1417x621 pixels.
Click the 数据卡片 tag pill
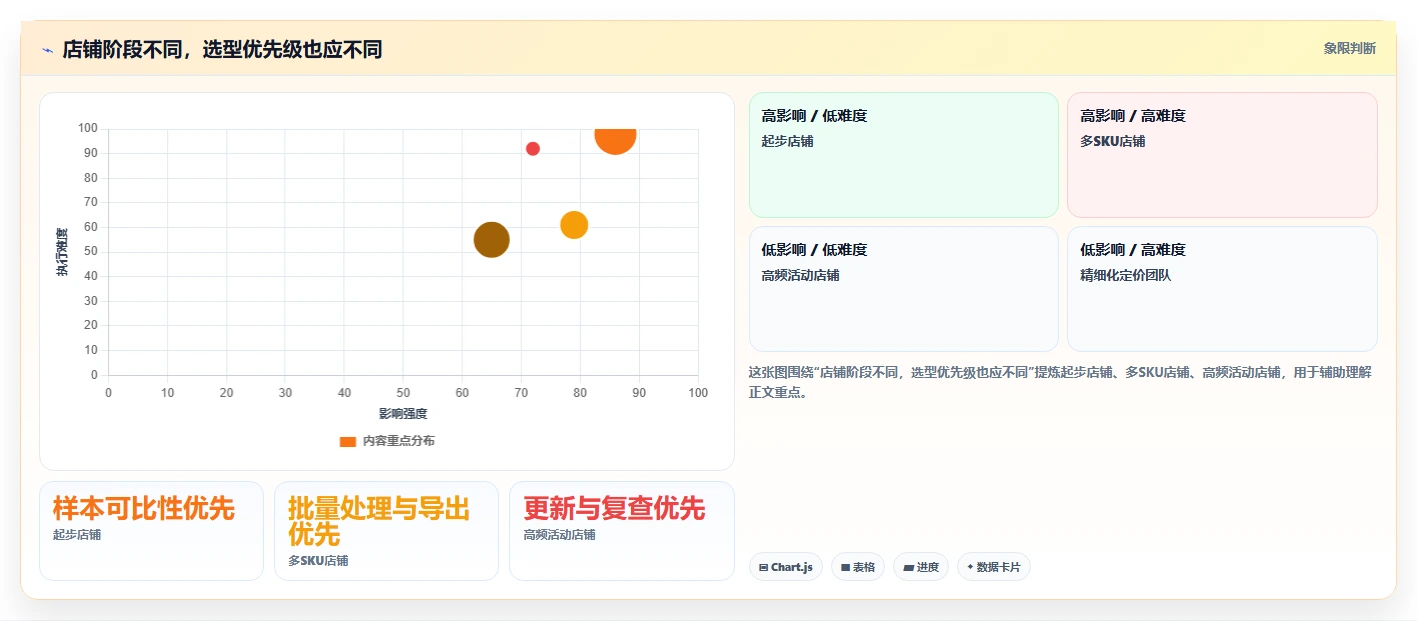coord(994,567)
